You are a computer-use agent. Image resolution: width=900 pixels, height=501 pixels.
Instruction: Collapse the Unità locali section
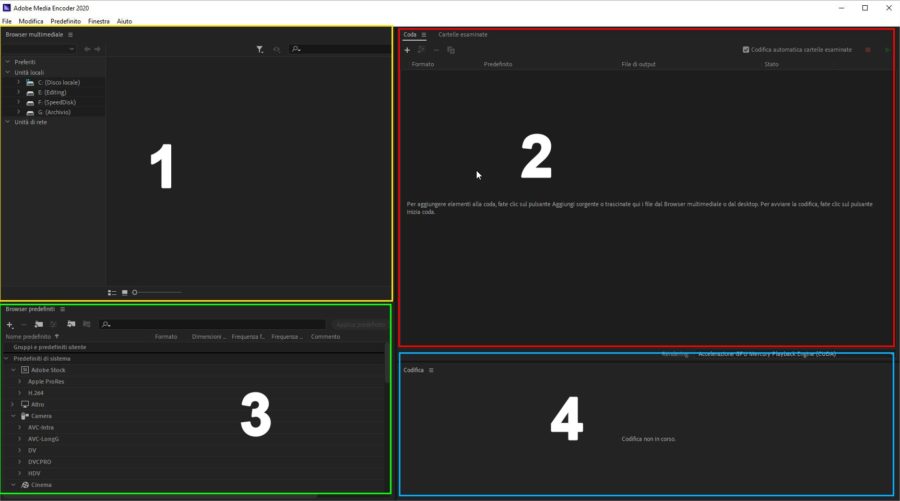pos(8,73)
